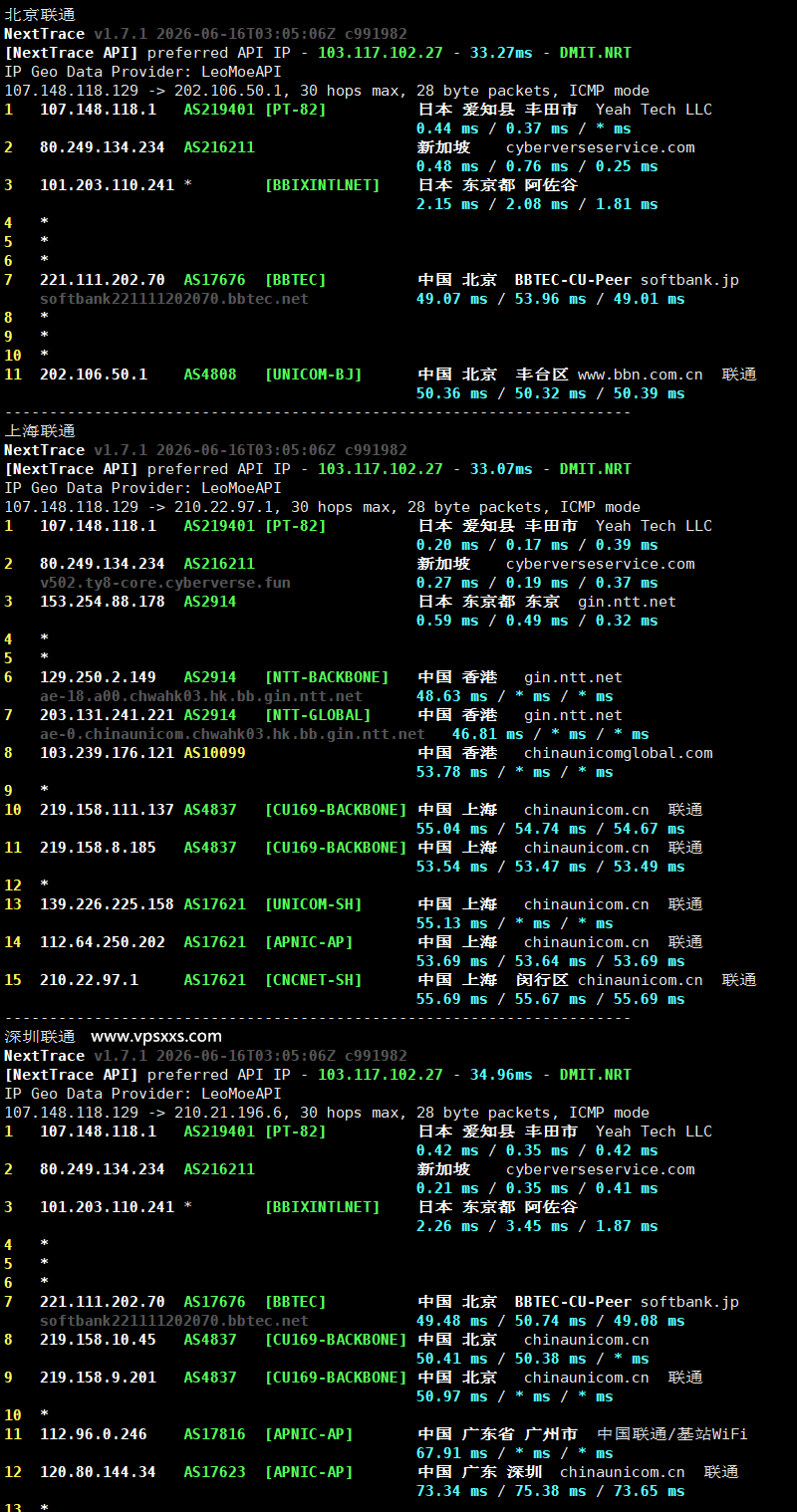This screenshot has width=797, height=1512.
Task: Click hostname ae-0.chinaunicom.chwahk03.hk.bb.gin.ntt.net
Action: coord(232,734)
